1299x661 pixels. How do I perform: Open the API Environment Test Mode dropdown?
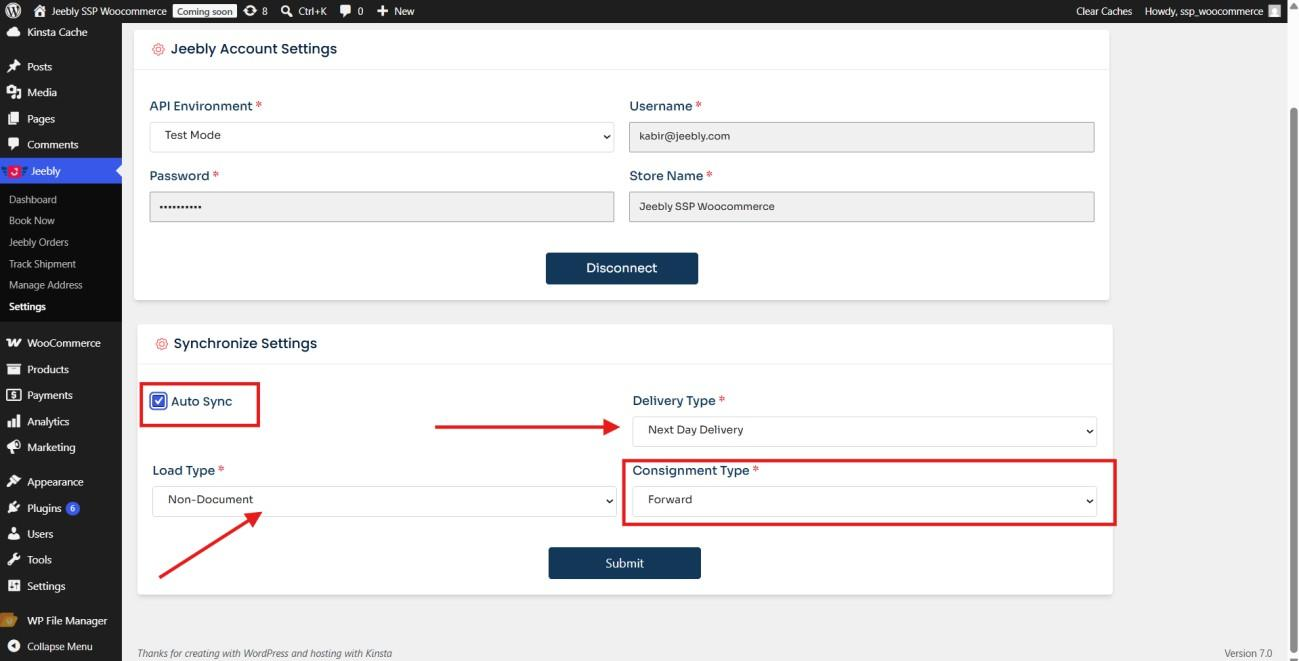click(382, 136)
